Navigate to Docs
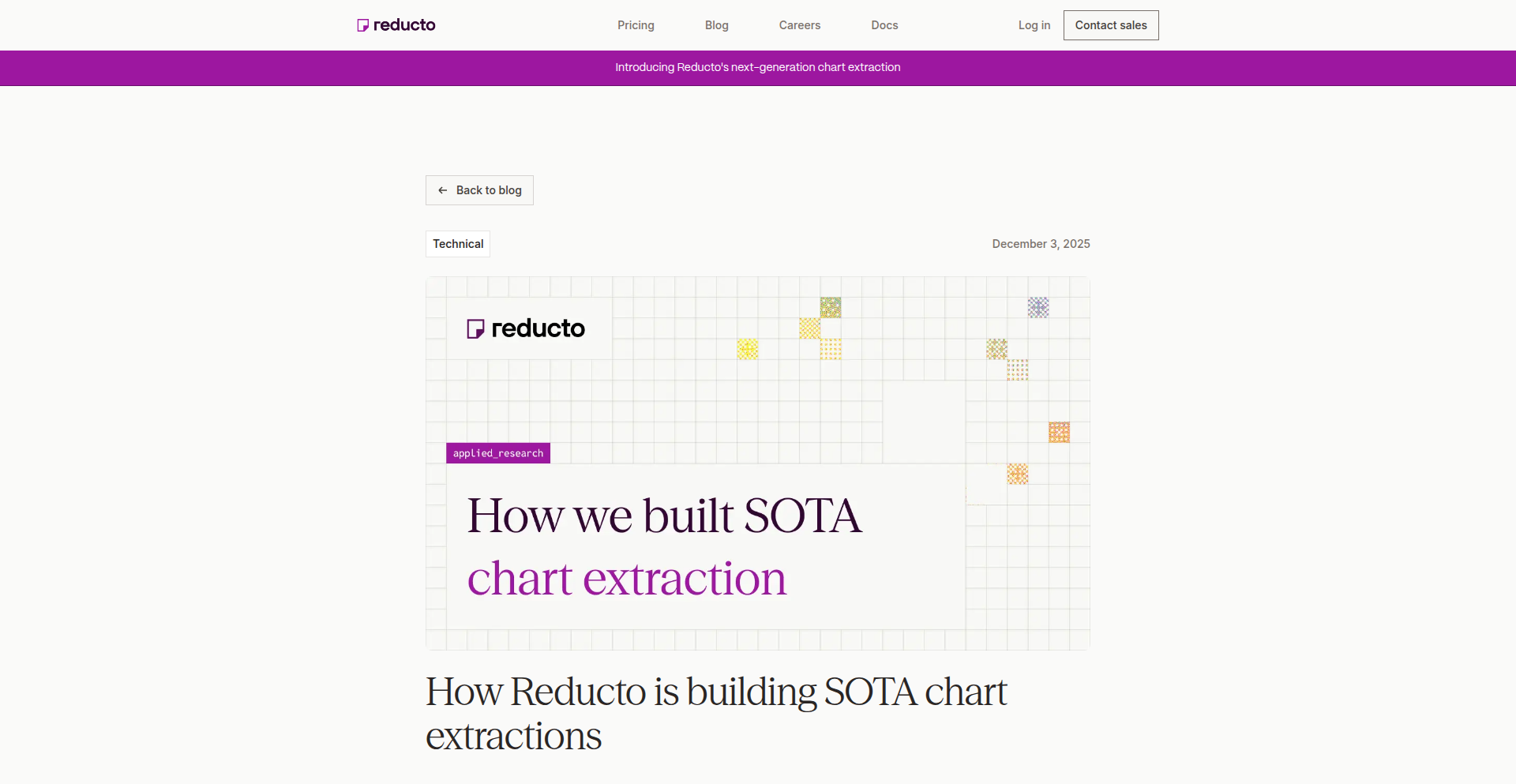 point(884,25)
